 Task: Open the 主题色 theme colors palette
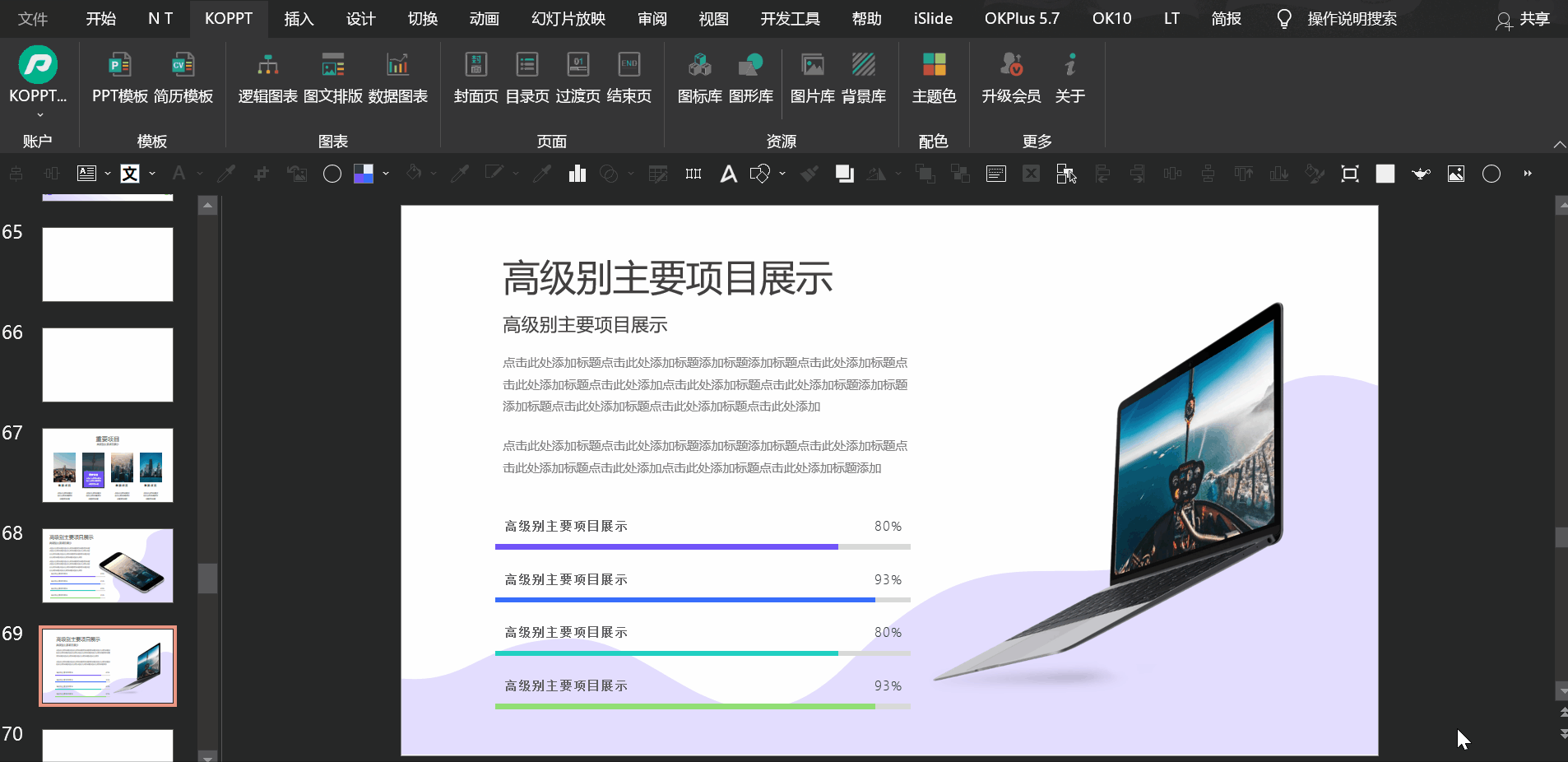(935, 78)
